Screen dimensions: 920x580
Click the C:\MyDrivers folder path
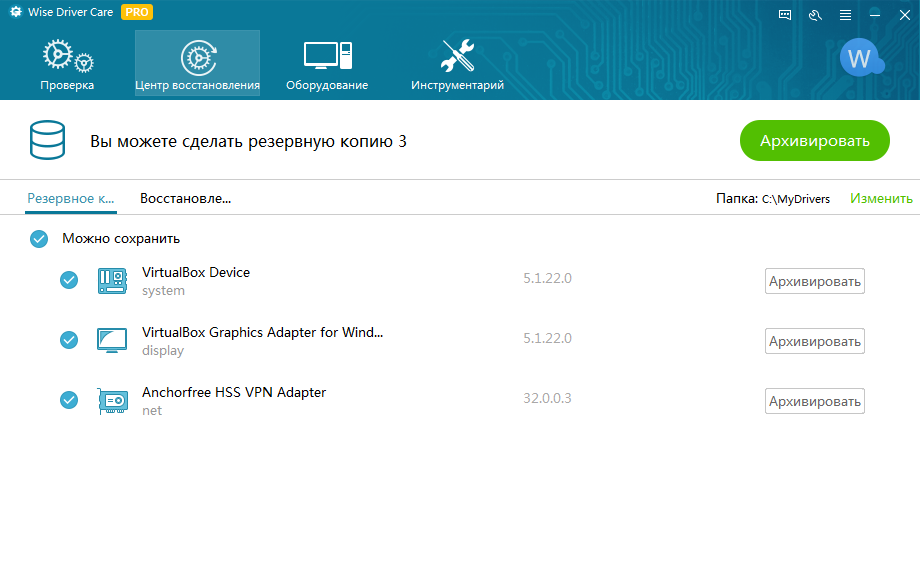[x=796, y=199]
